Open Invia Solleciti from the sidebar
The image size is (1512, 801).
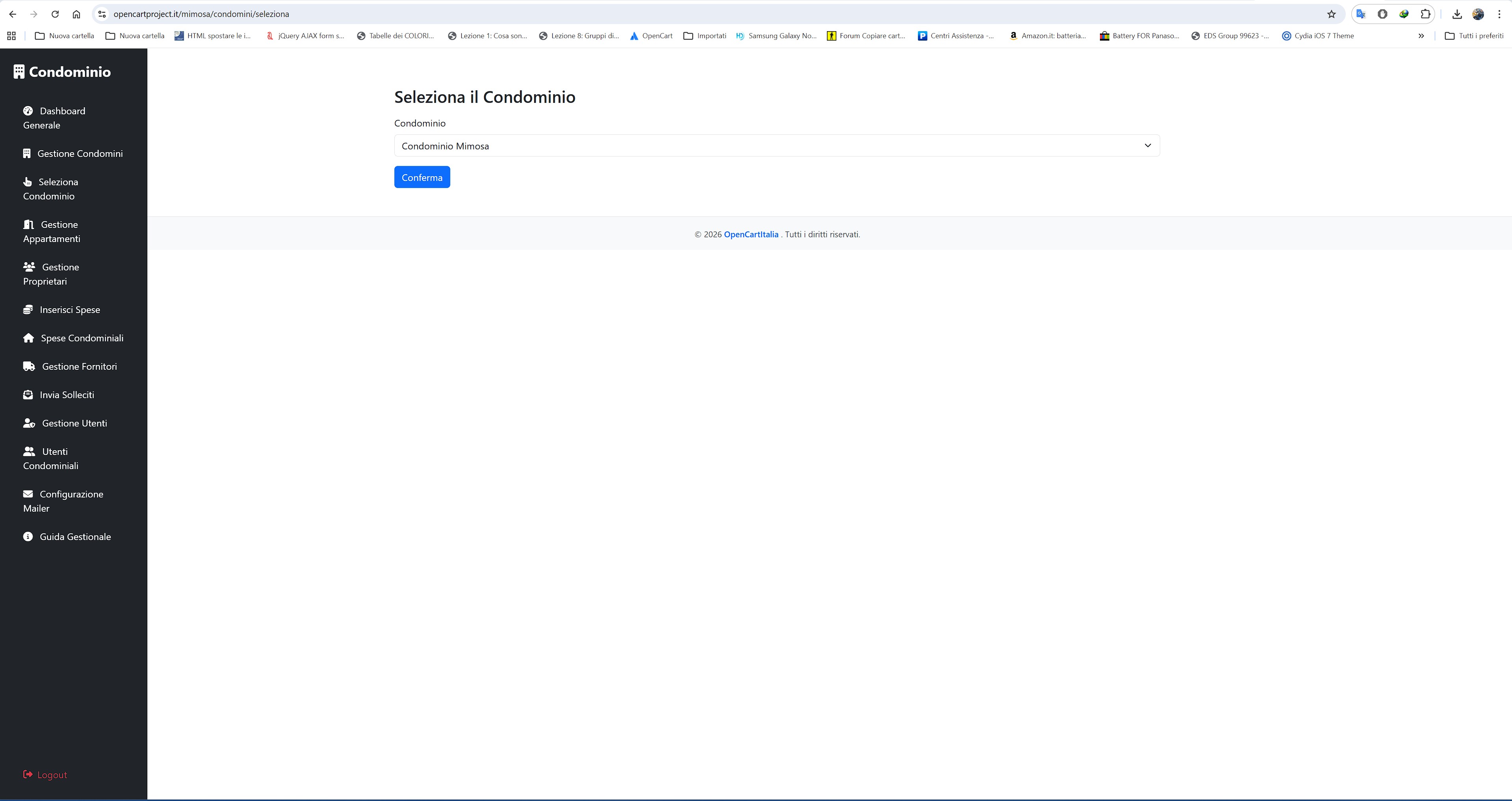pyautogui.click(x=29, y=394)
